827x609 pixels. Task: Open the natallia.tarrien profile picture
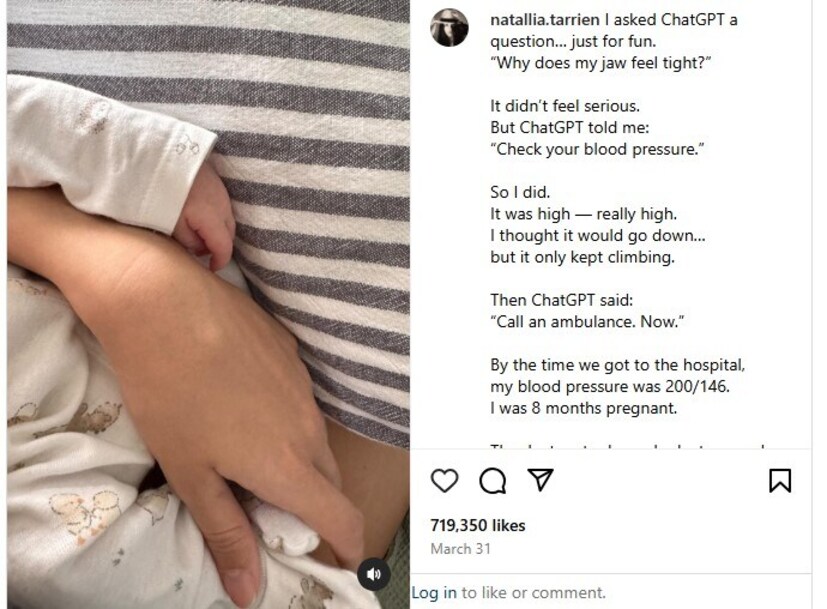(449, 27)
